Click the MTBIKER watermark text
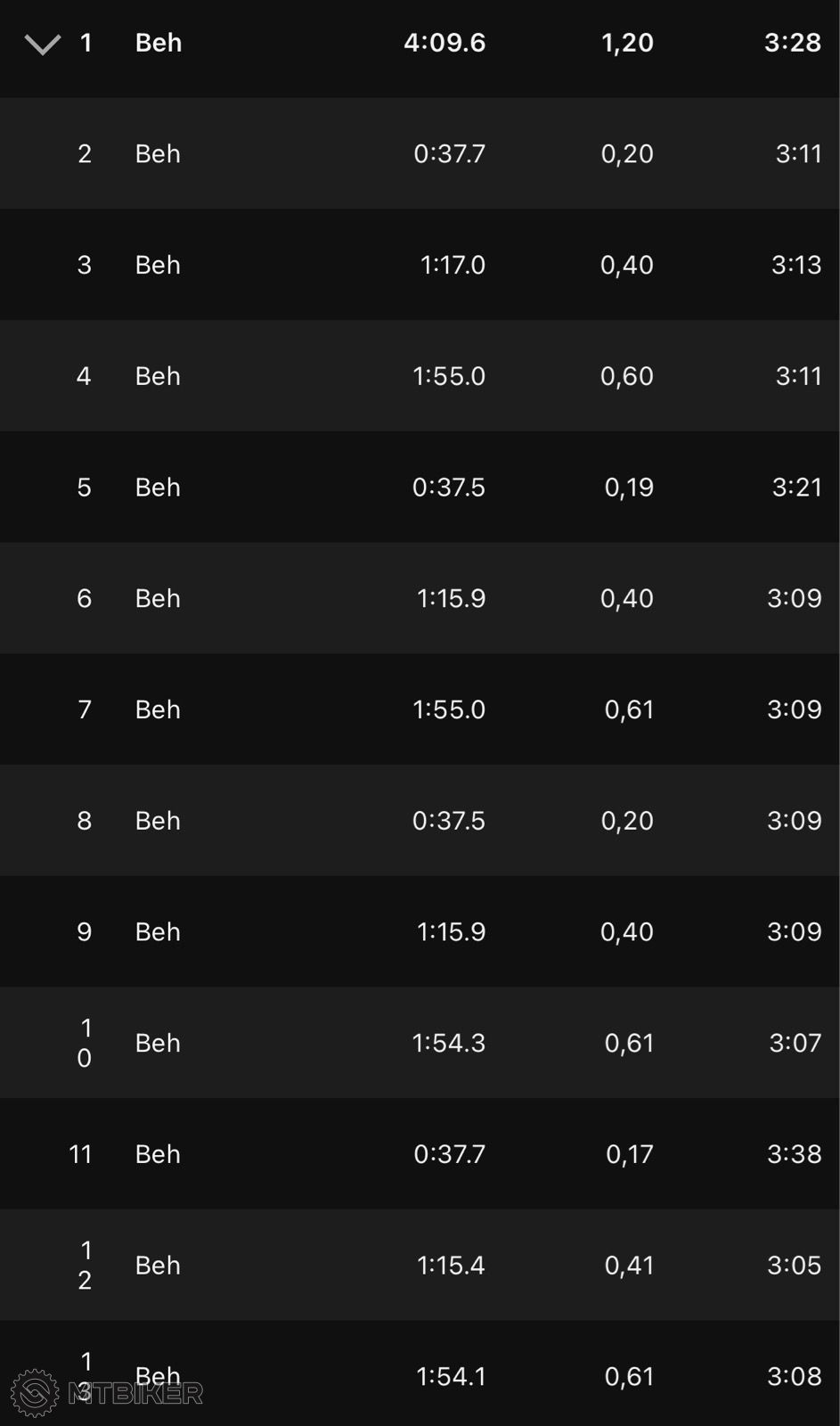This screenshot has height=1426, width=840. (135, 1393)
